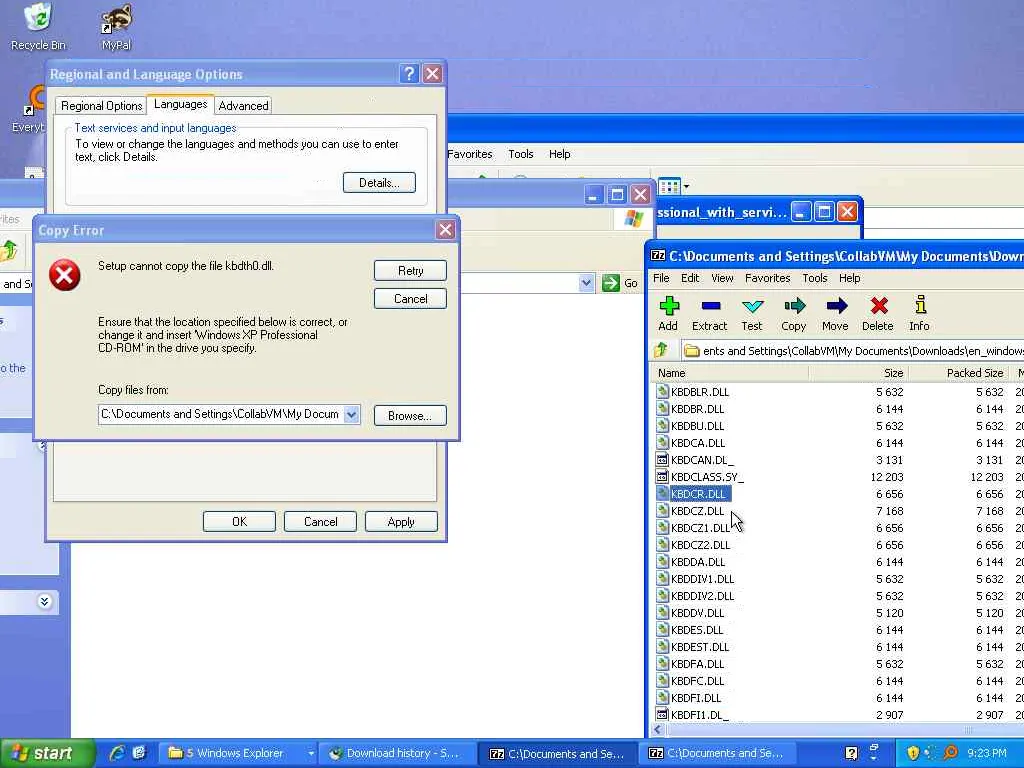1024x768 pixels.
Task: Select KBDCLASS.SY_ file
Action: click(x=707, y=477)
